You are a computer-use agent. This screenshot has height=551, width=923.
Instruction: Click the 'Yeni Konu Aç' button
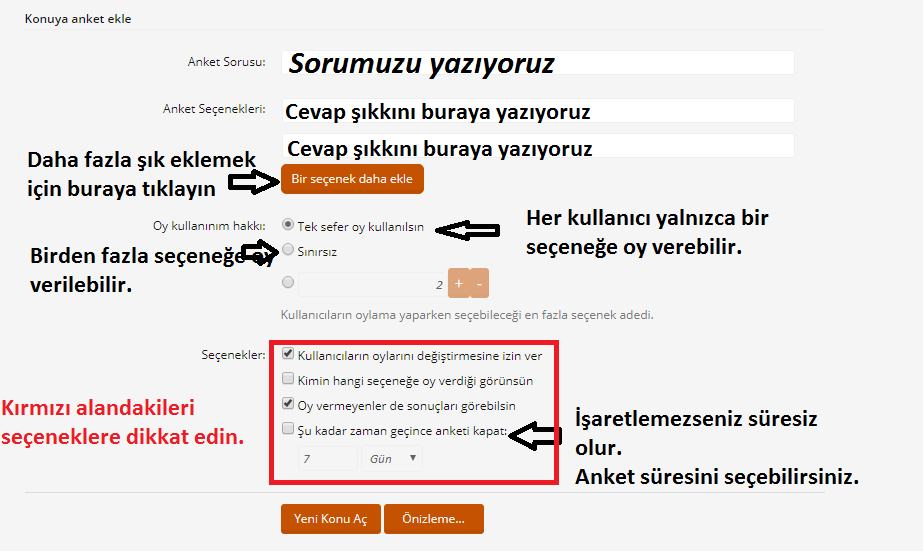(x=331, y=519)
